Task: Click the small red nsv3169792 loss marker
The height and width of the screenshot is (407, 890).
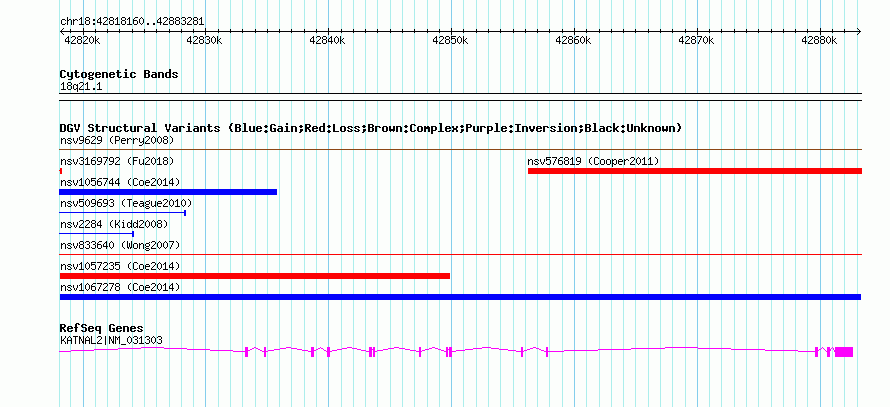Action: click(61, 171)
